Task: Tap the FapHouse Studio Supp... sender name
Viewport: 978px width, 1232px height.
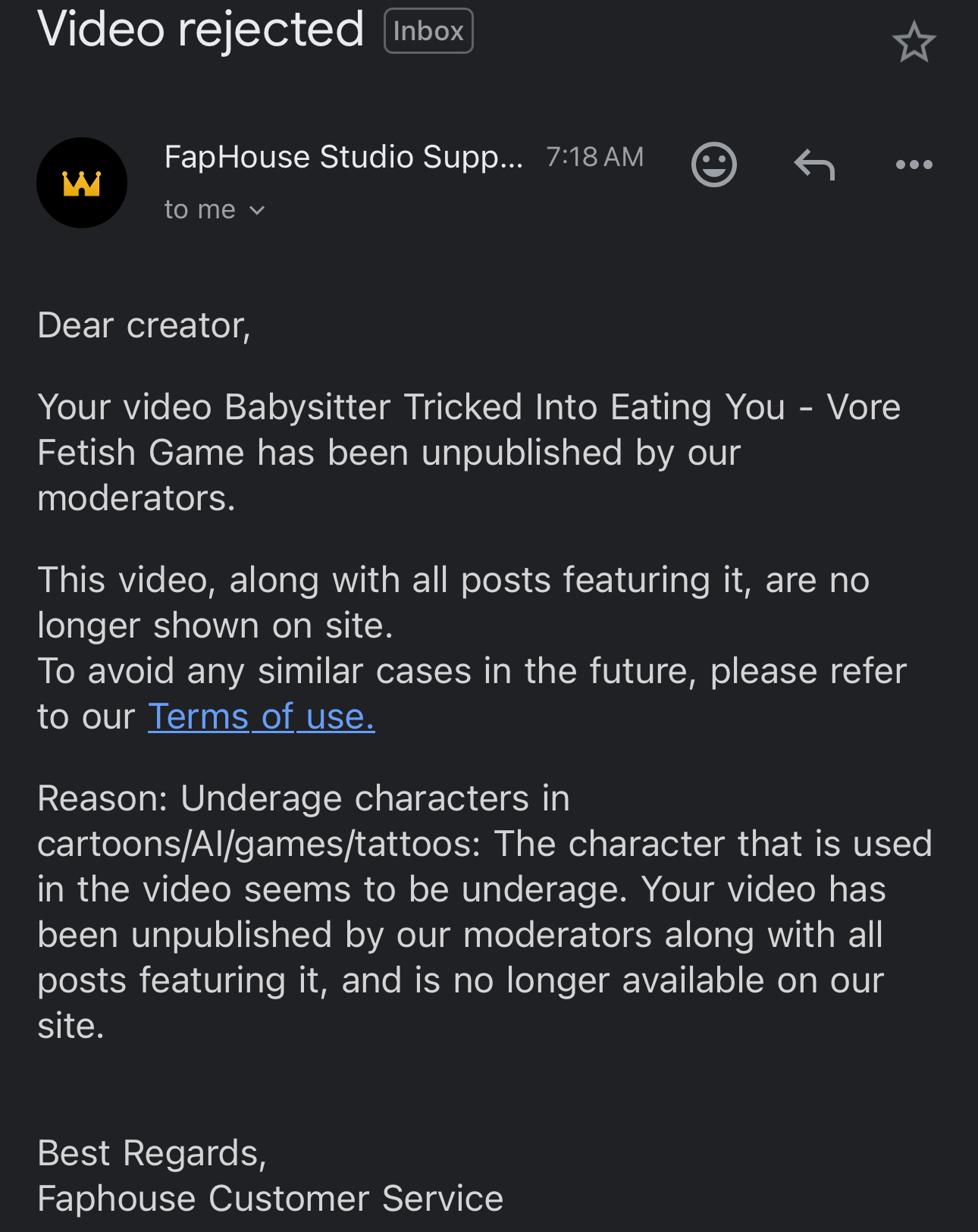Action: tap(343, 157)
